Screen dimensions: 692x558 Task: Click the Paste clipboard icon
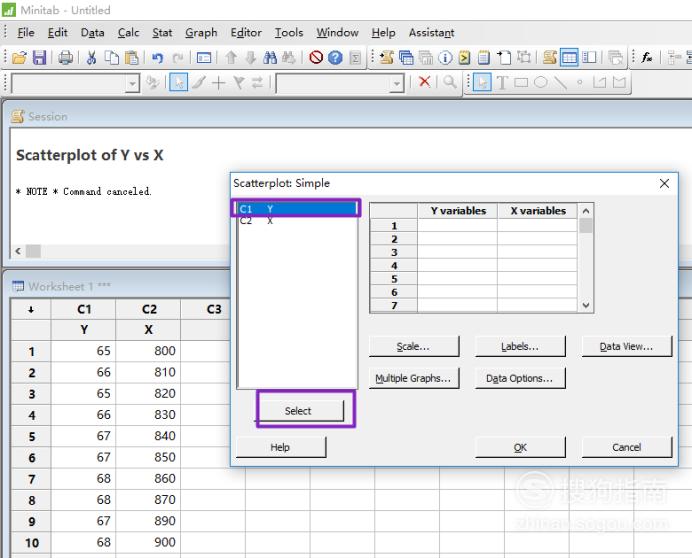click(x=132, y=57)
